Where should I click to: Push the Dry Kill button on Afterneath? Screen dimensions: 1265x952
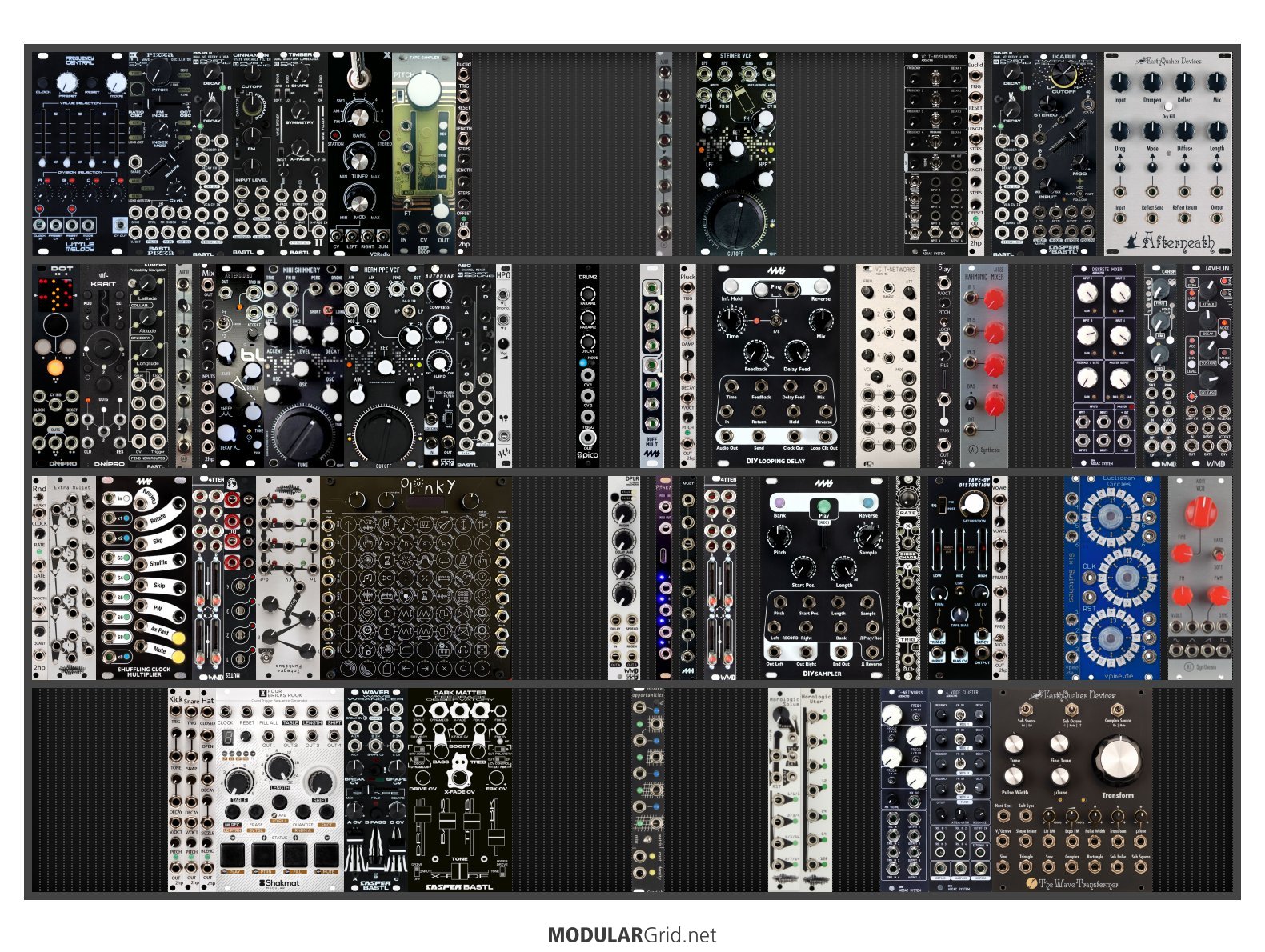tap(1168, 106)
